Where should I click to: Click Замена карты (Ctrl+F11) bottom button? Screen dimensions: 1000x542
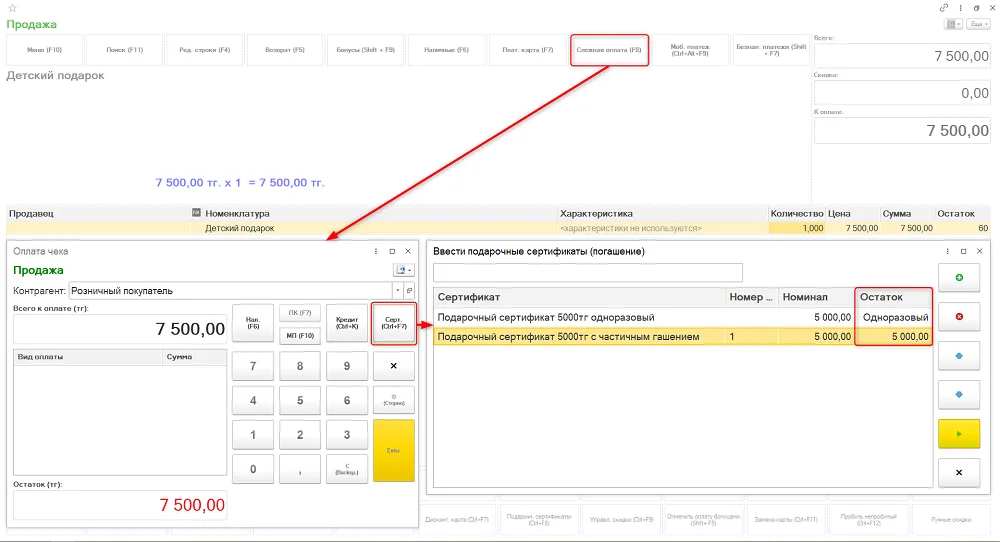click(786, 520)
